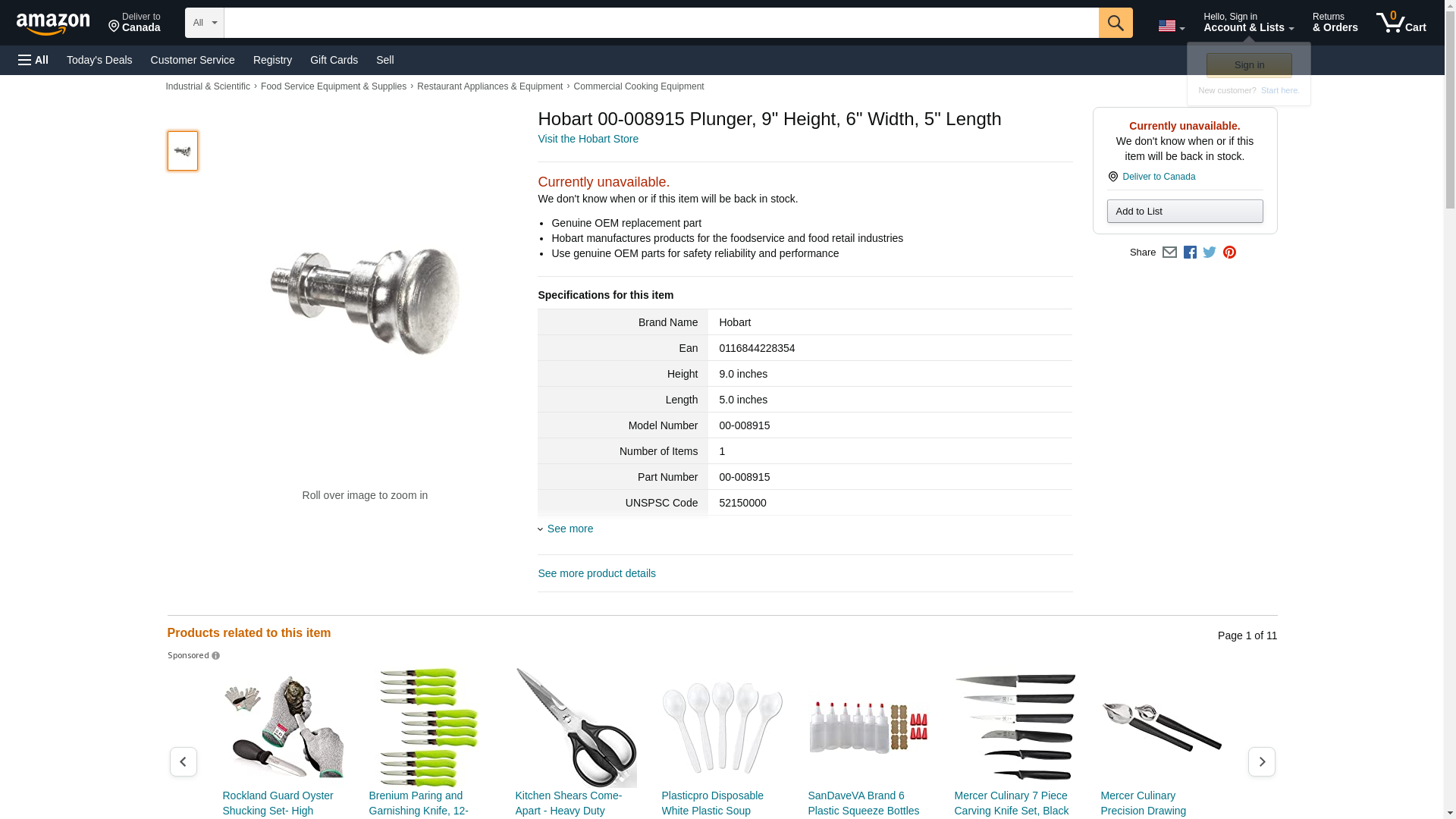Click the Sign in button

pyautogui.click(x=1249, y=65)
